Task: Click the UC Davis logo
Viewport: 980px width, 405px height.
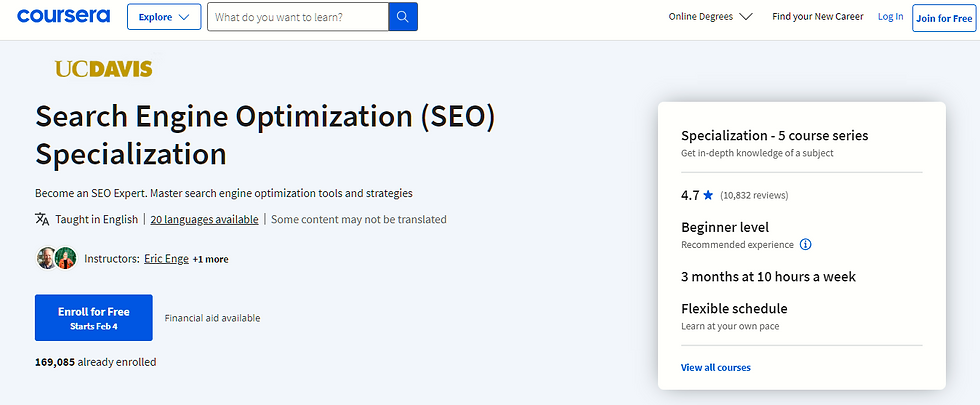Action: (x=103, y=69)
